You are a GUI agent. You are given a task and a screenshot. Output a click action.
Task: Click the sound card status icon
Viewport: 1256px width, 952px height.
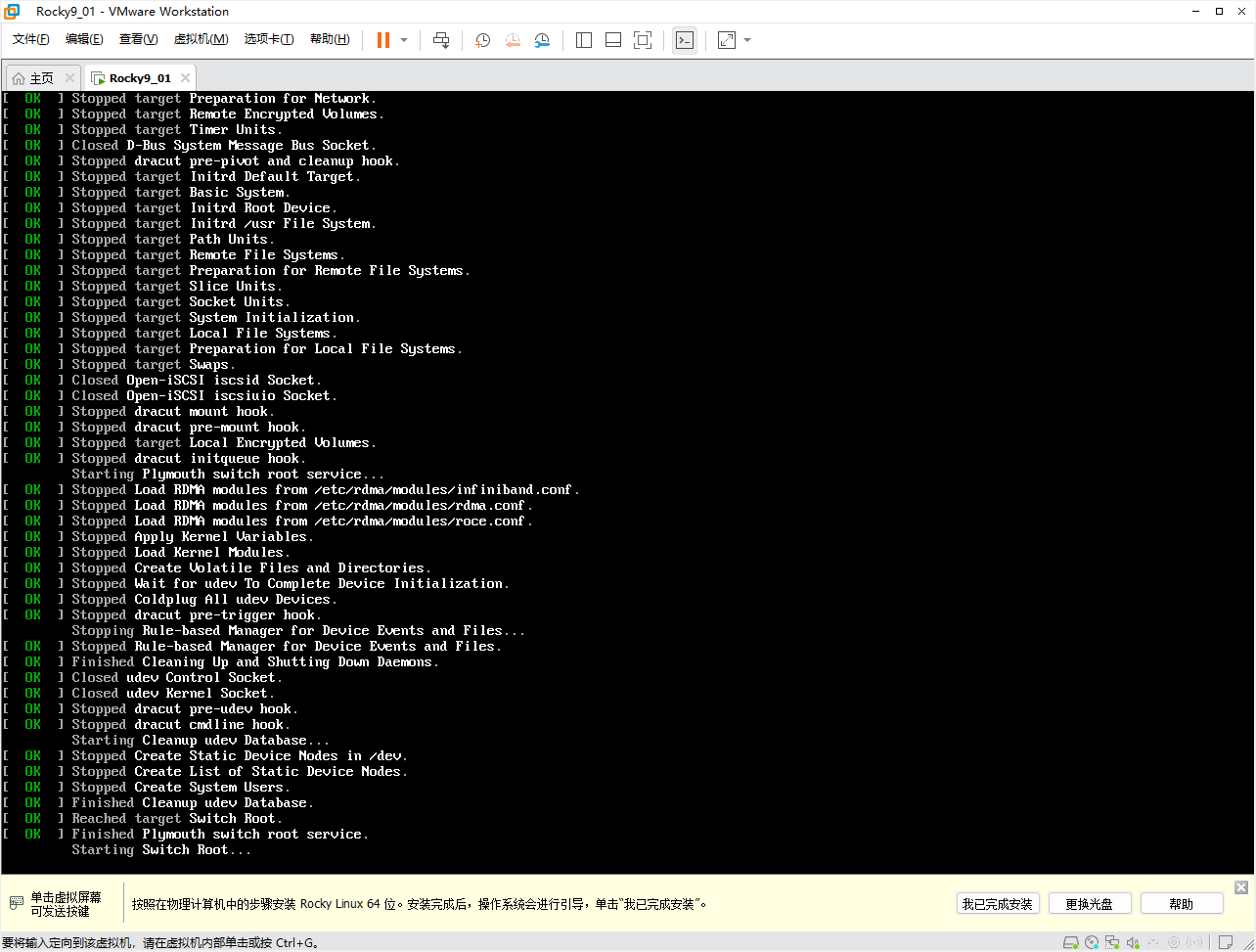click(x=1133, y=942)
